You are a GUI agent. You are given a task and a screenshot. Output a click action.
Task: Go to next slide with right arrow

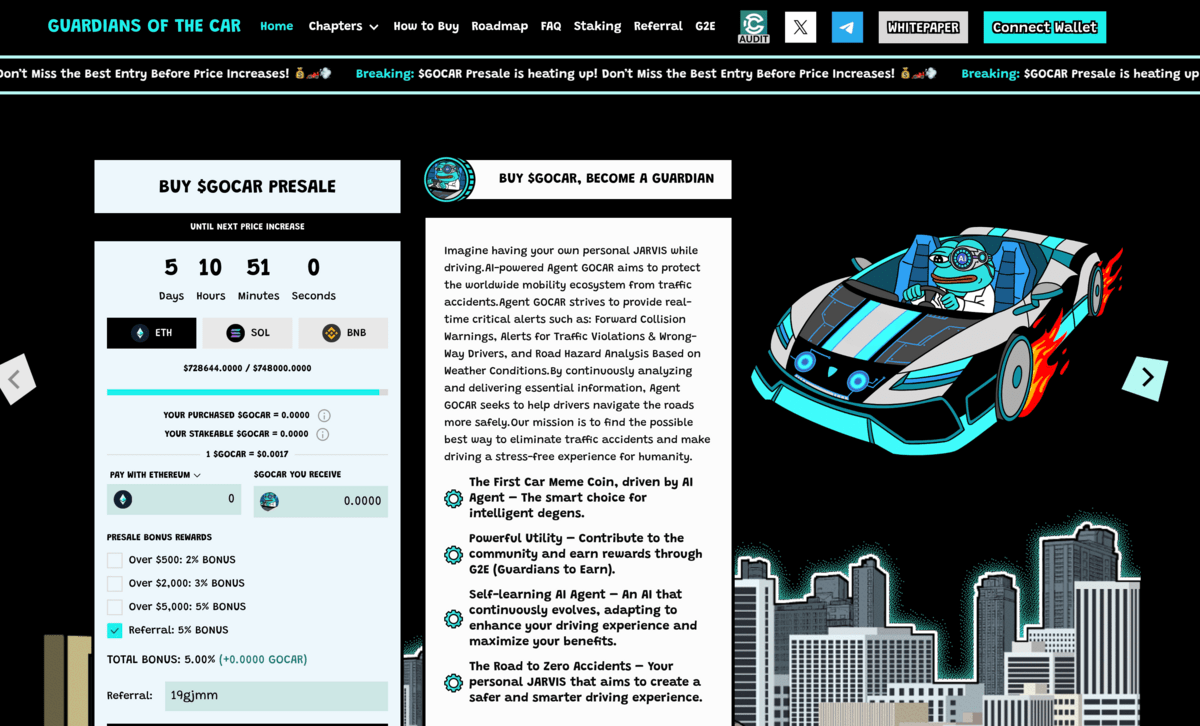1146,378
